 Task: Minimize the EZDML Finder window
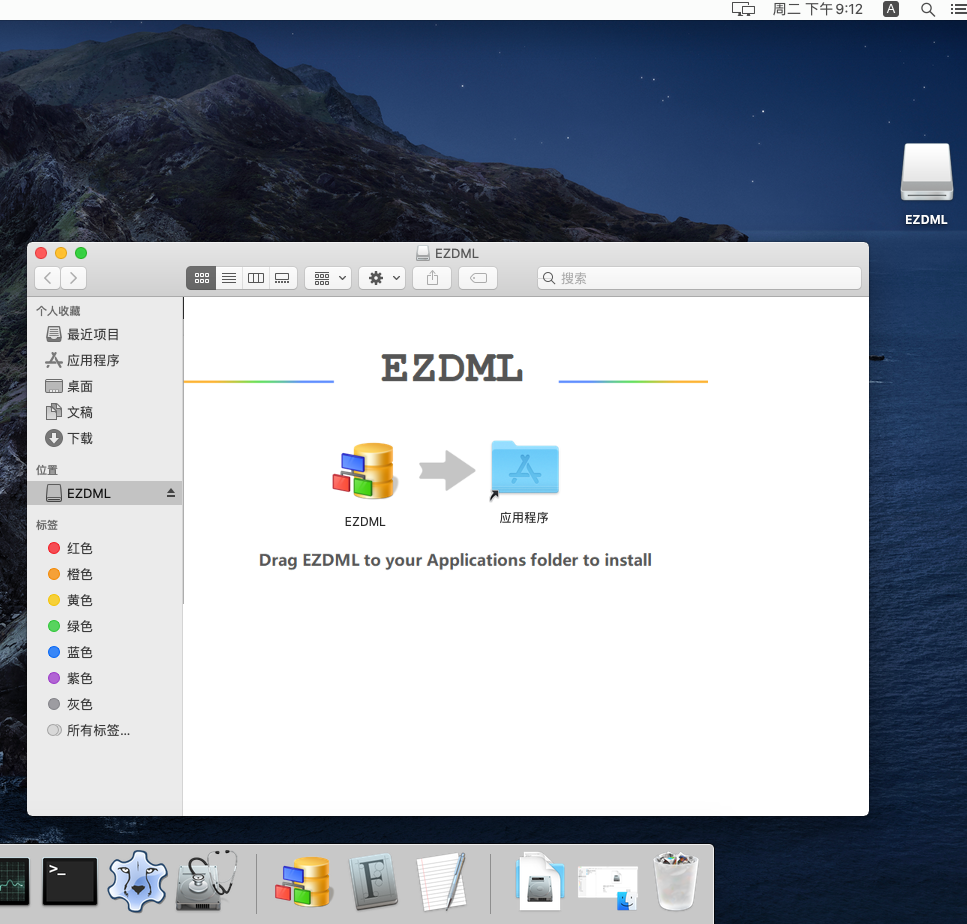[x=61, y=253]
